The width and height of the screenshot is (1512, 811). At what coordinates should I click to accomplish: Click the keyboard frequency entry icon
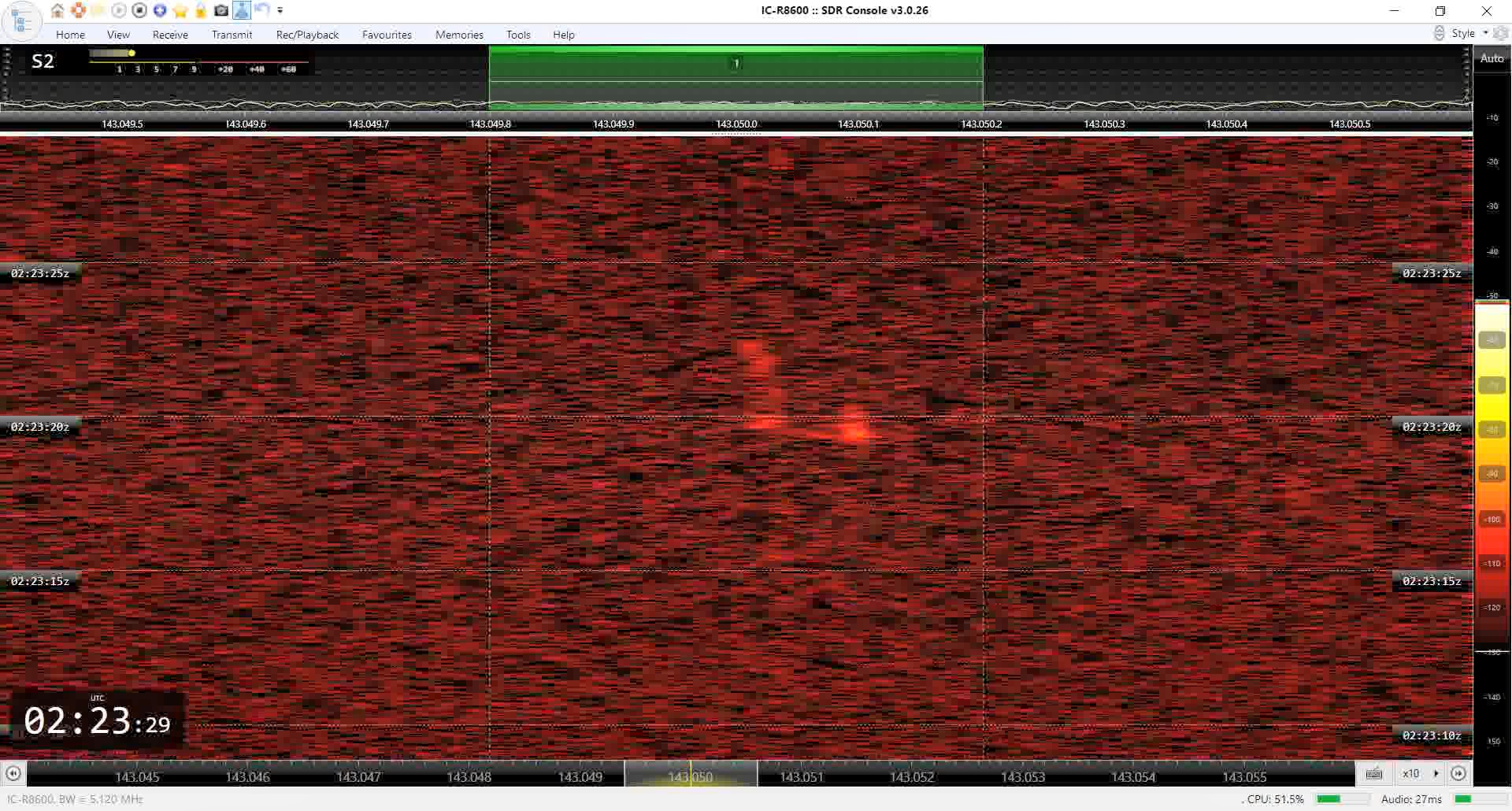[x=1374, y=773]
